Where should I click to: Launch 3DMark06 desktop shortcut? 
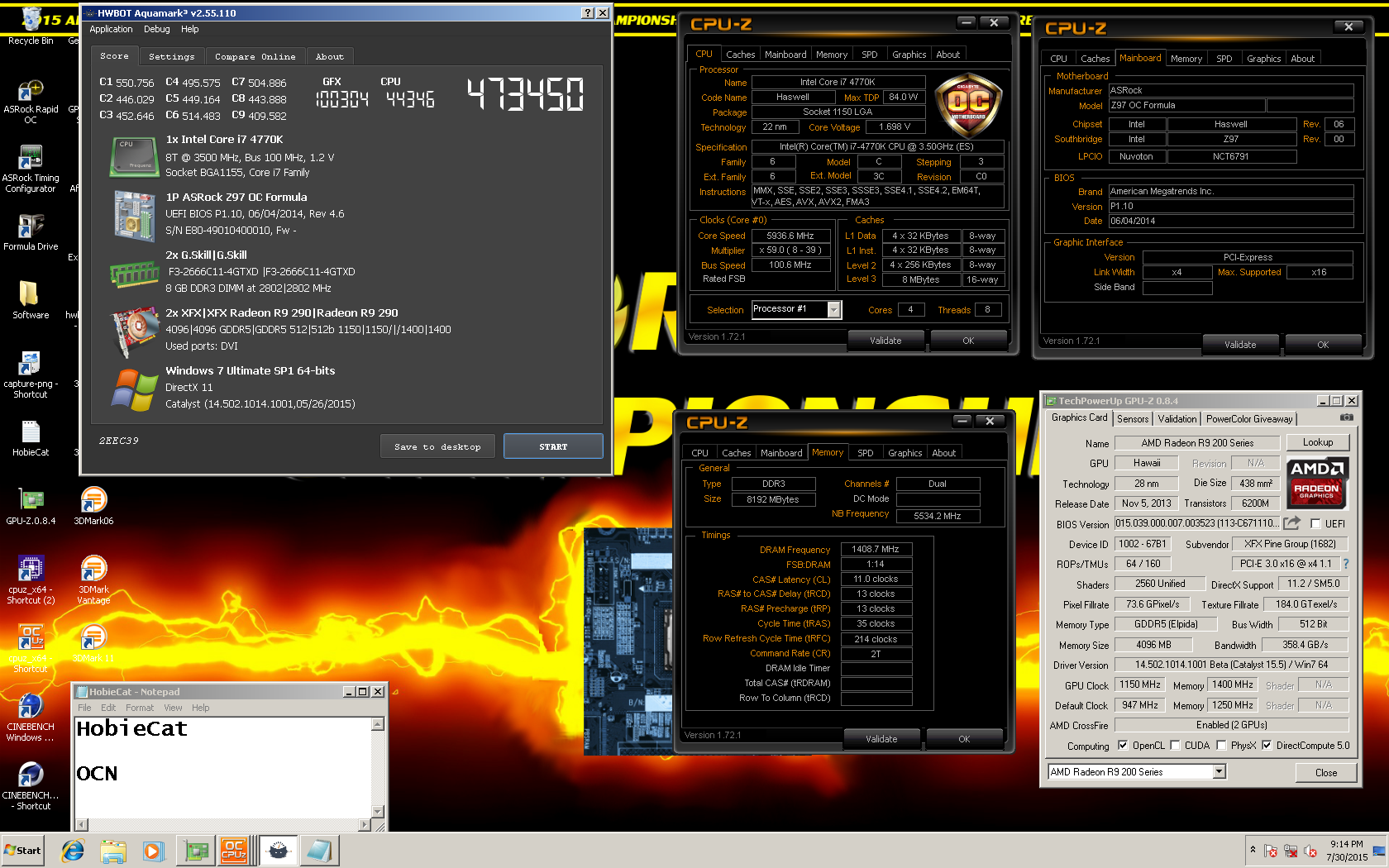pyautogui.click(x=93, y=506)
